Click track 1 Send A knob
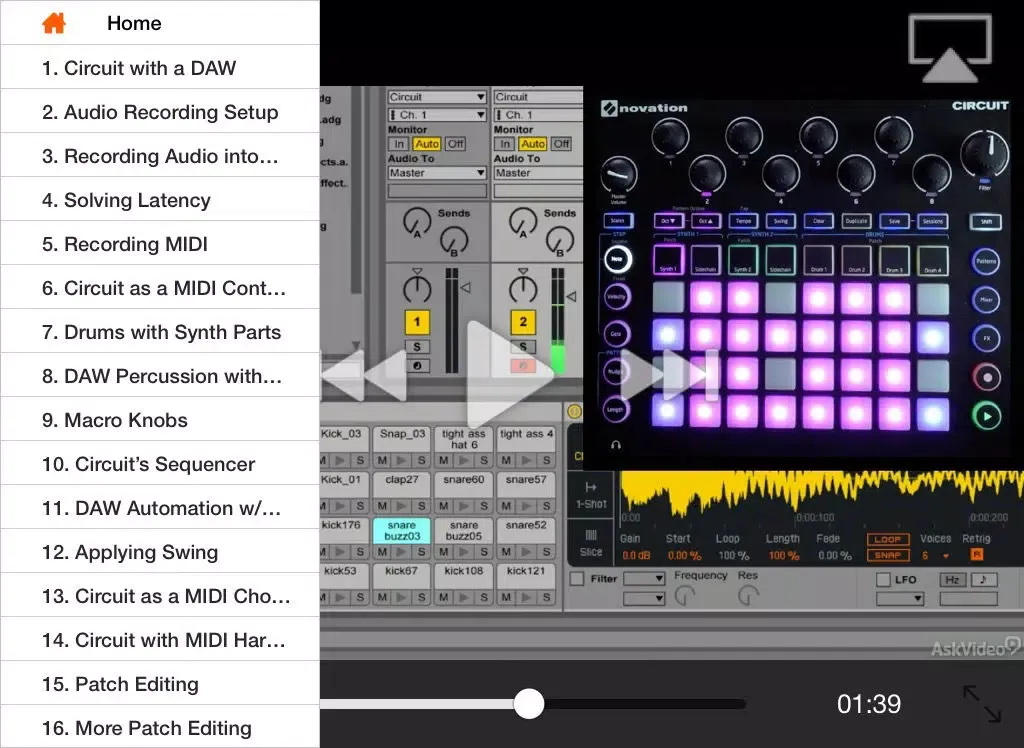Viewport: 1024px width, 748px height. (417, 223)
